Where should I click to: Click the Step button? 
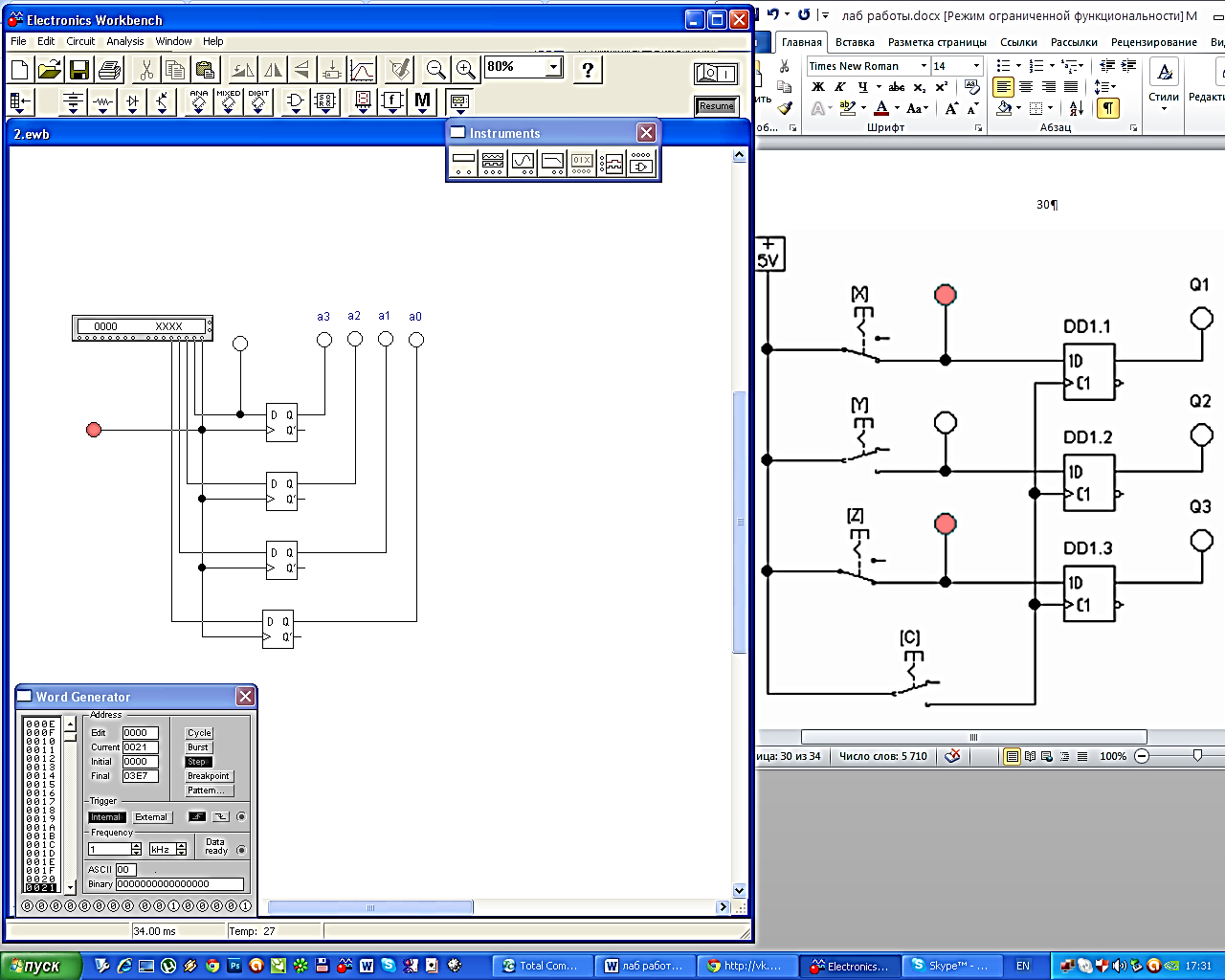[197, 762]
